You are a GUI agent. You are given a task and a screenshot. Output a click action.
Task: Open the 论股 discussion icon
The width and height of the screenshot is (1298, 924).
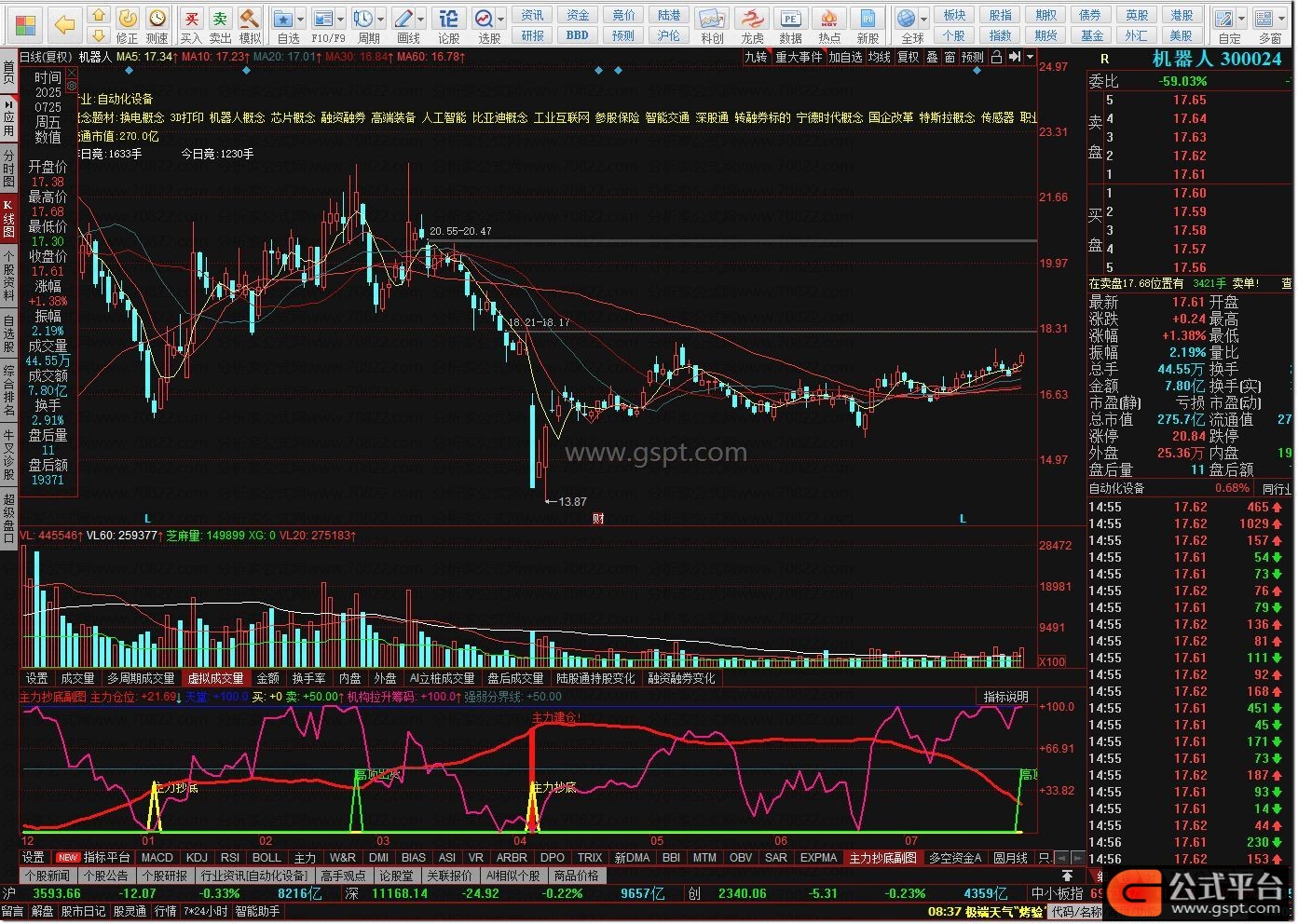click(449, 26)
